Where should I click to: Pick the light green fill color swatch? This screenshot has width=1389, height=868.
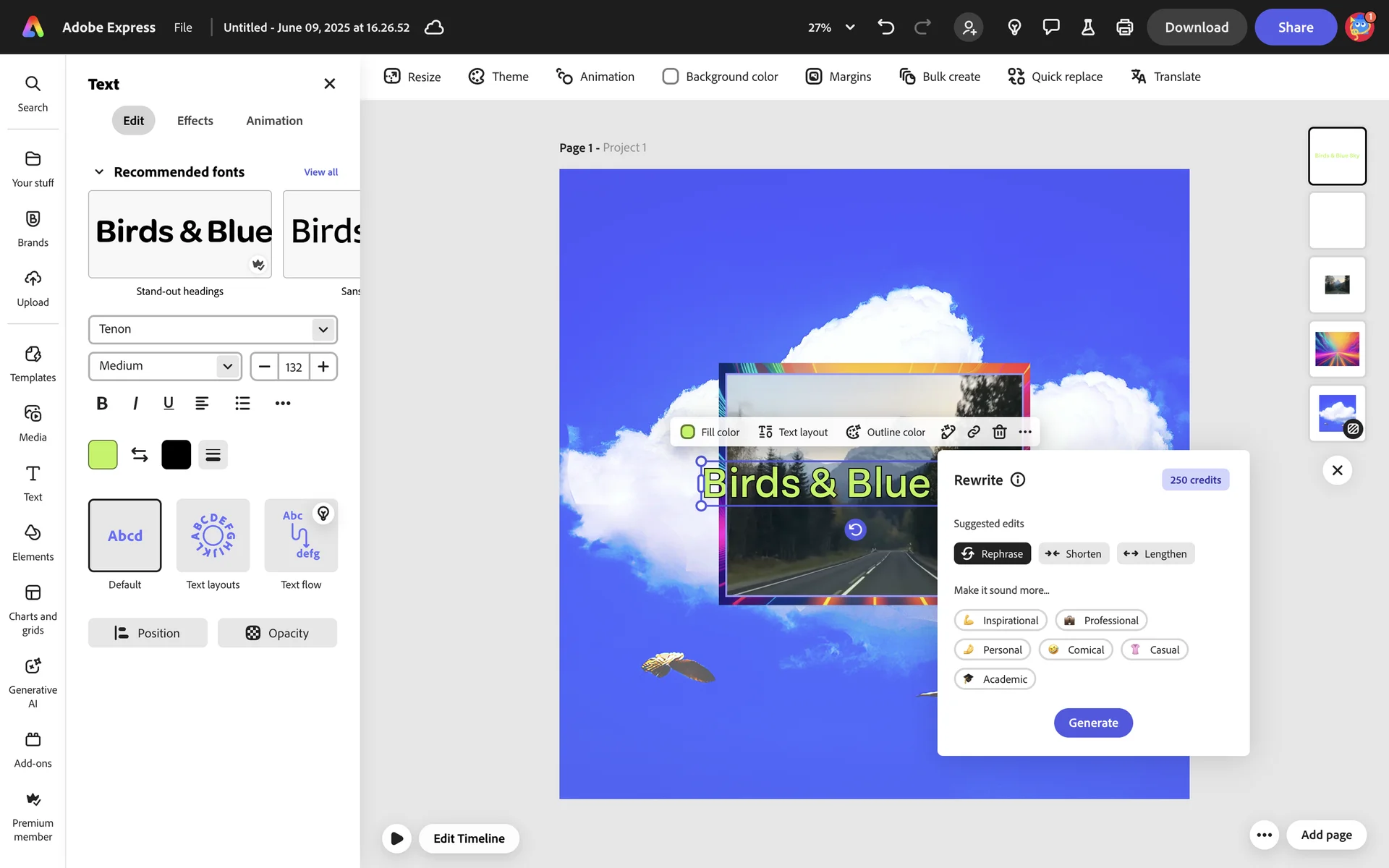(103, 454)
